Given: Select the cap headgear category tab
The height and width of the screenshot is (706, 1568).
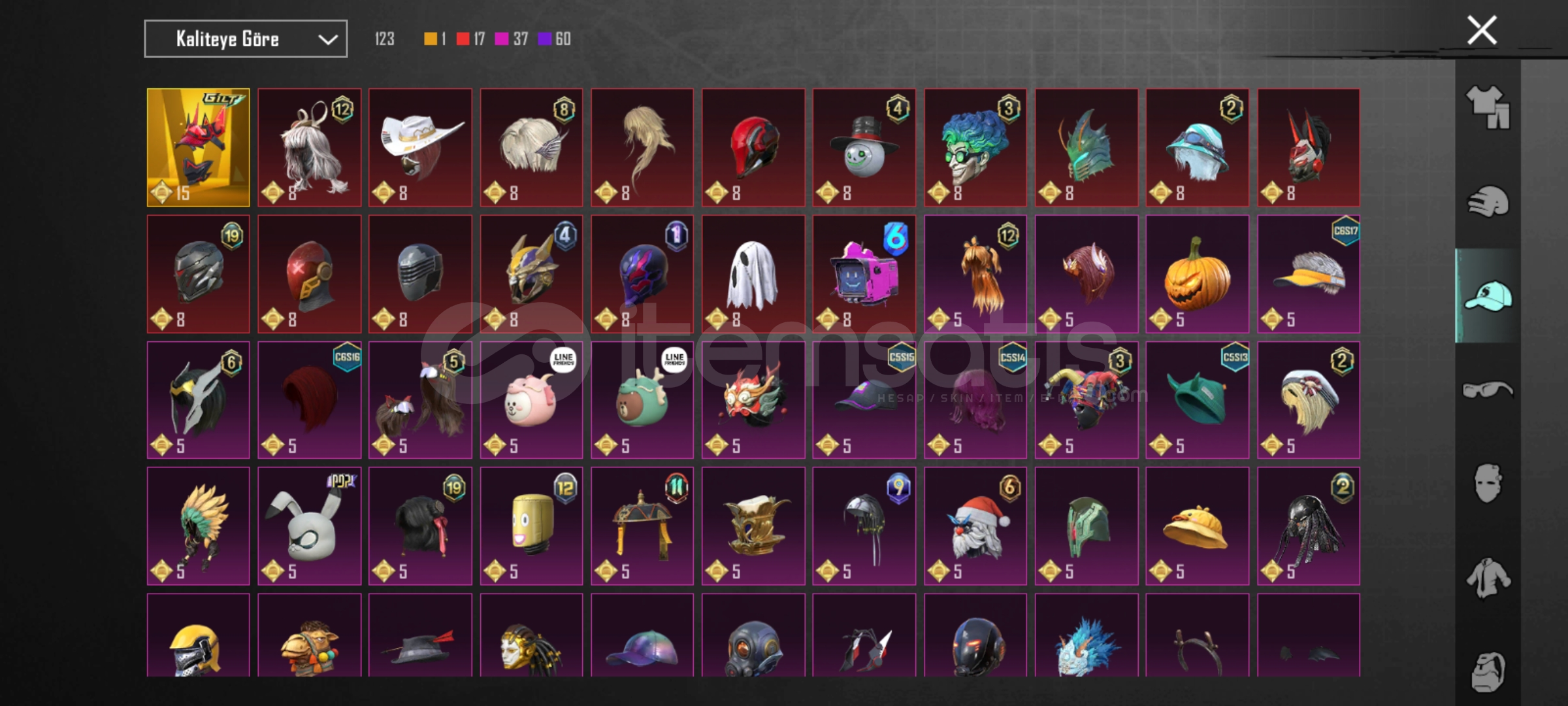Looking at the screenshot, I should click(1488, 296).
